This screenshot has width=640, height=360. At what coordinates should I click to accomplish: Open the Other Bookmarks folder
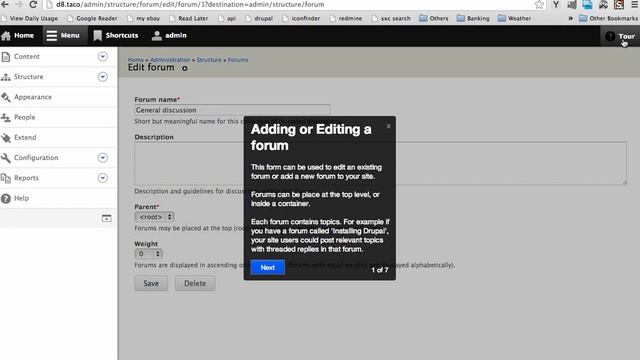(x=608, y=18)
